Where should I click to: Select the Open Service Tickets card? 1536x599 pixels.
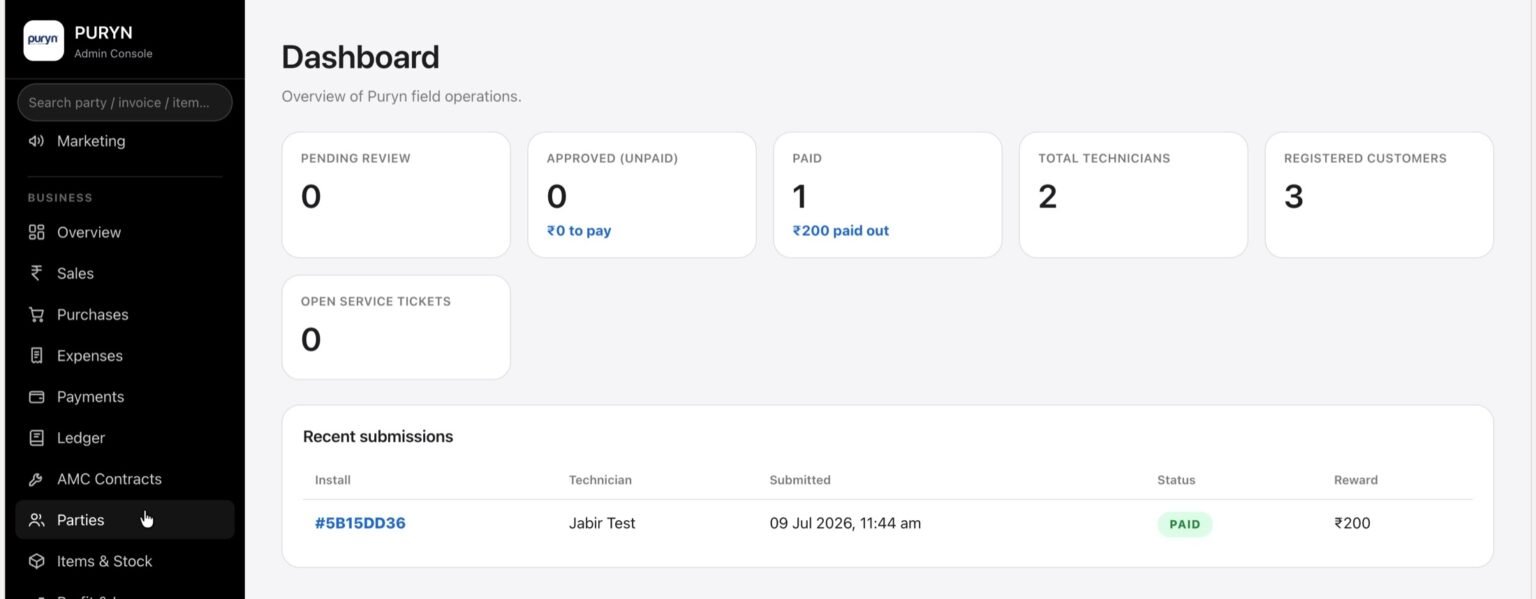(396, 327)
